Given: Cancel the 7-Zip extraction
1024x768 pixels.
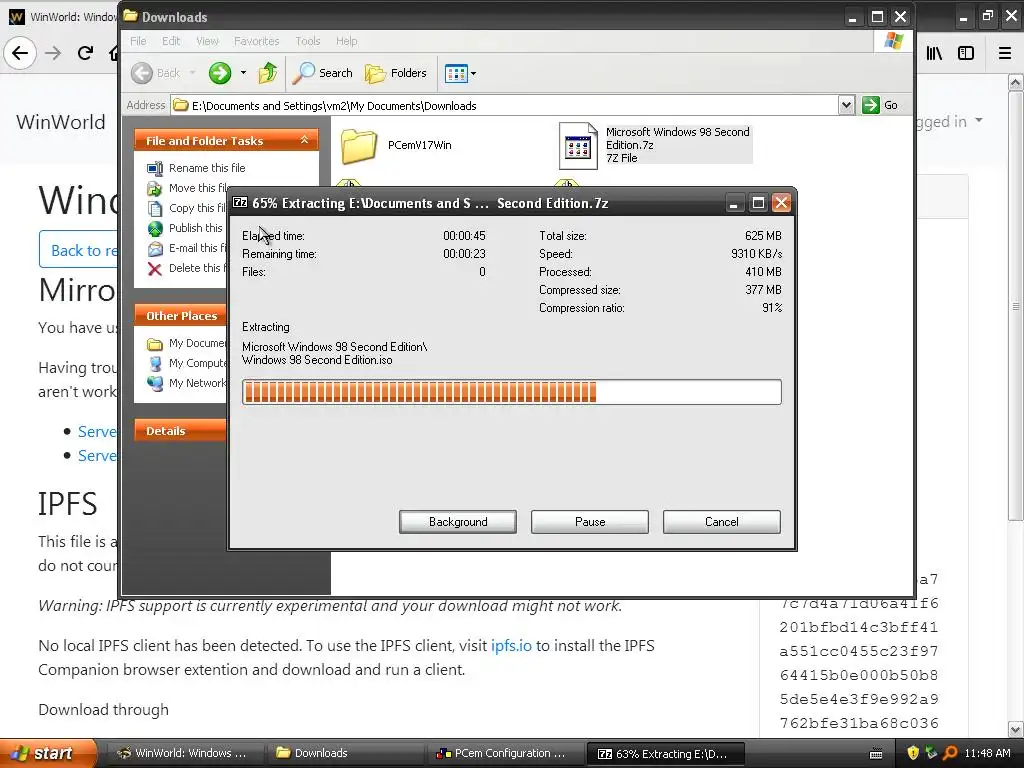Looking at the screenshot, I should click(x=722, y=522).
